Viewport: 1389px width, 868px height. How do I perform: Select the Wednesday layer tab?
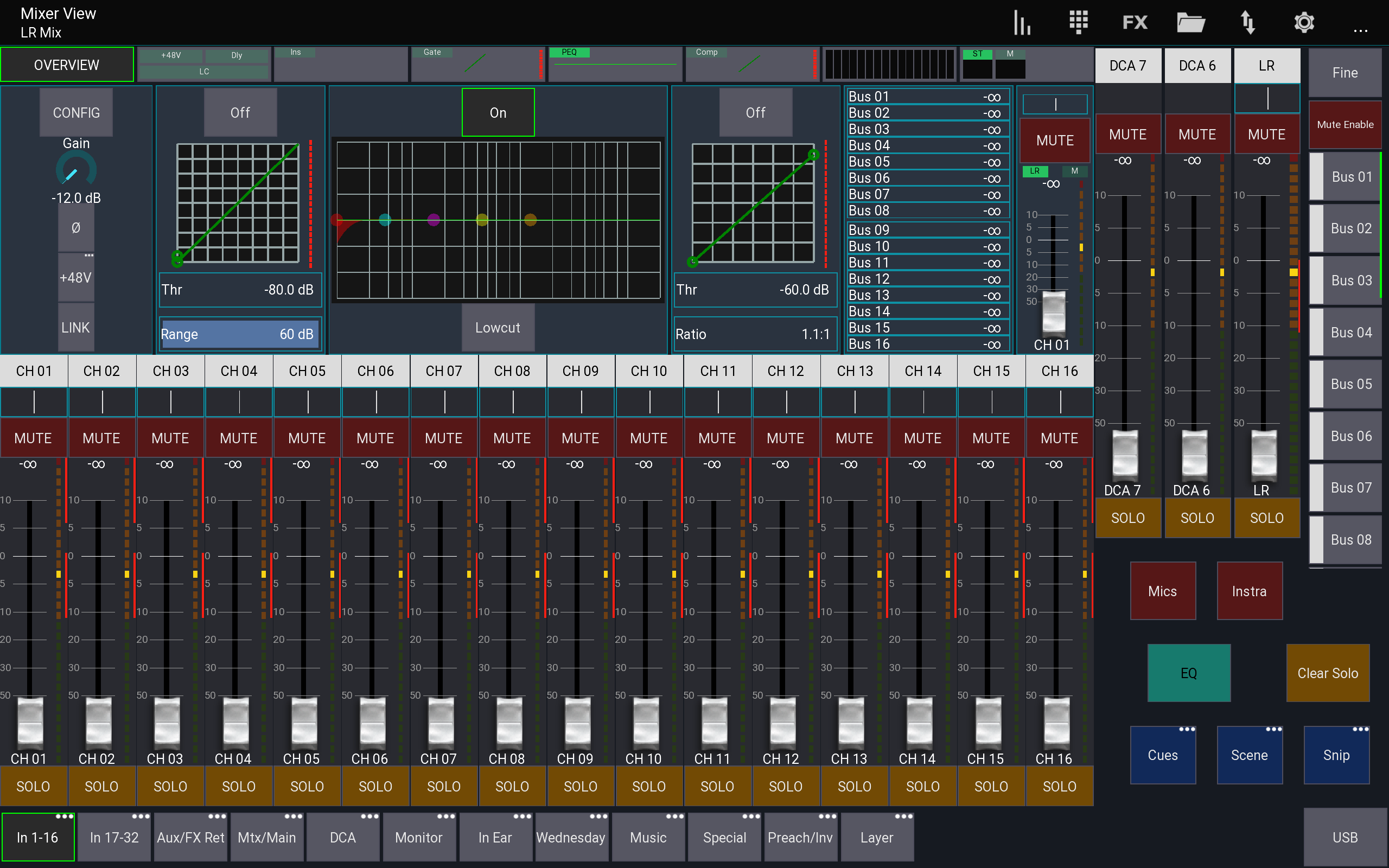coord(571,837)
